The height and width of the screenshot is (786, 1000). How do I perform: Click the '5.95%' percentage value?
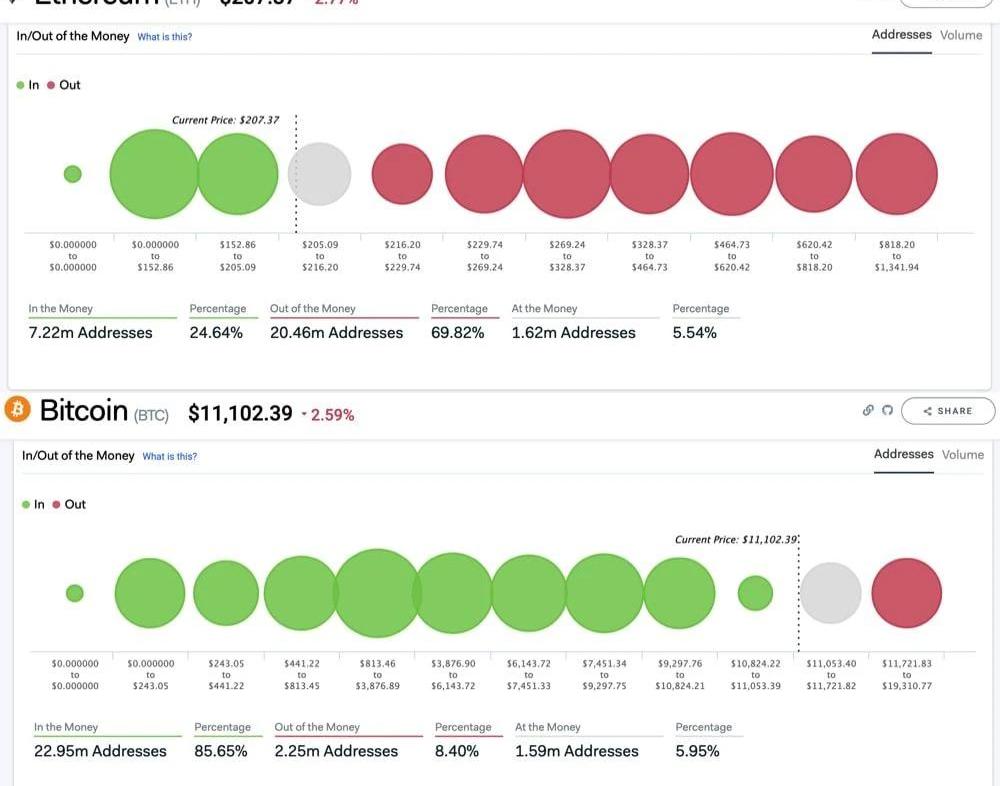[x=697, y=751]
